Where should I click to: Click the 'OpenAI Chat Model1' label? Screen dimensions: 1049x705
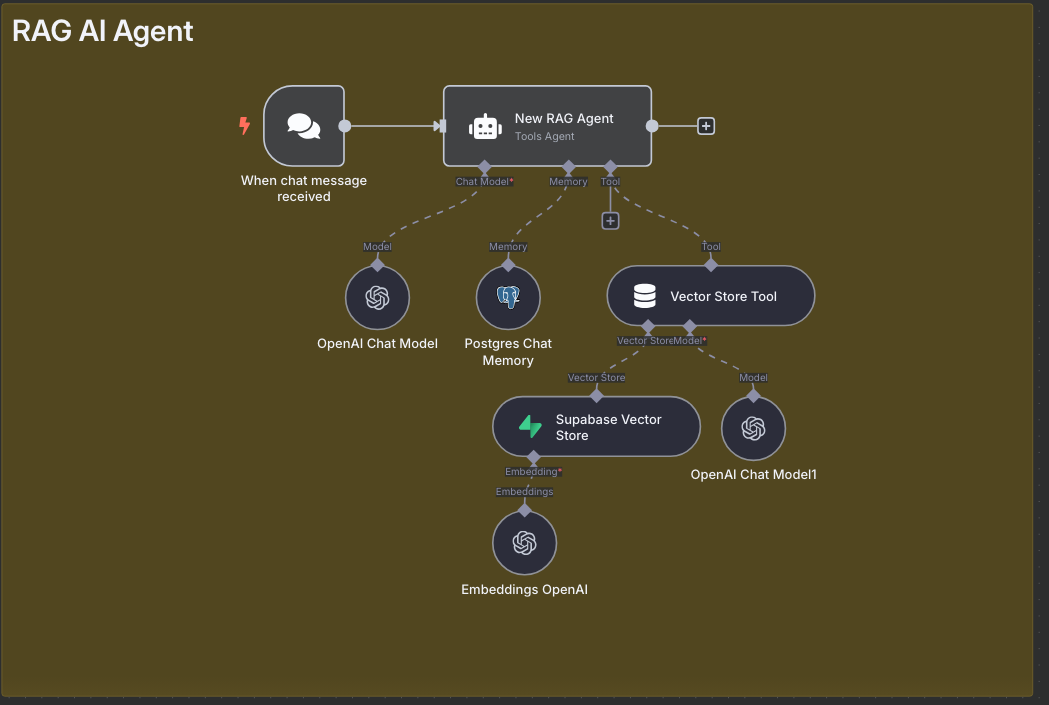[x=753, y=474]
